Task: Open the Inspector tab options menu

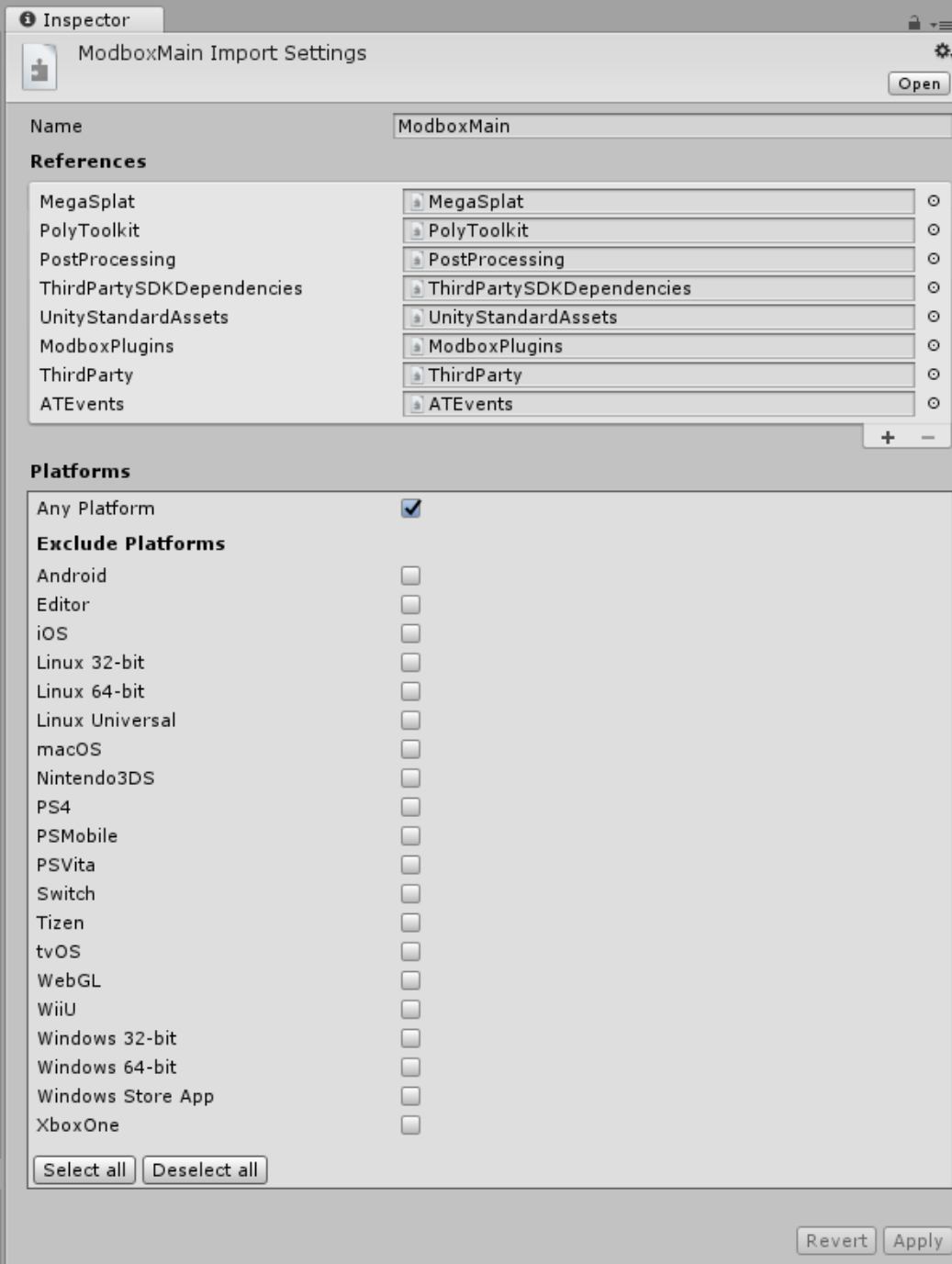Action: 940,25
